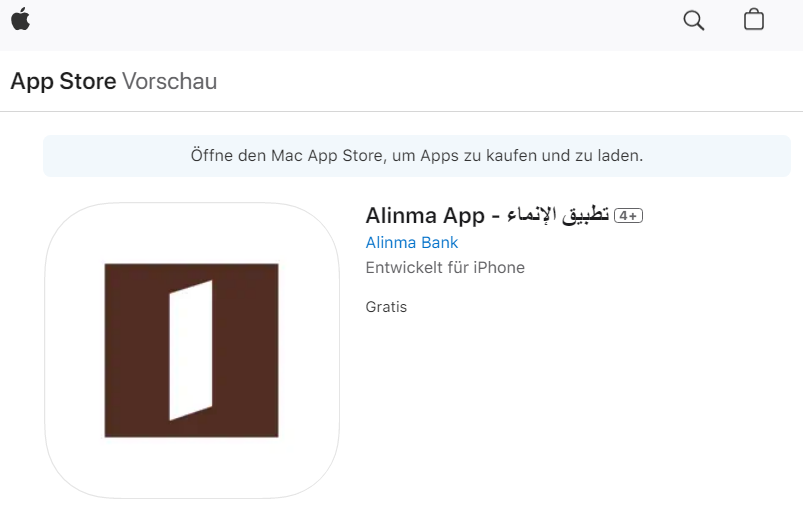Screen dimensions: 803x532
Task: Click the word 'iPhone' under the developer name
Action: (x=498, y=268)
